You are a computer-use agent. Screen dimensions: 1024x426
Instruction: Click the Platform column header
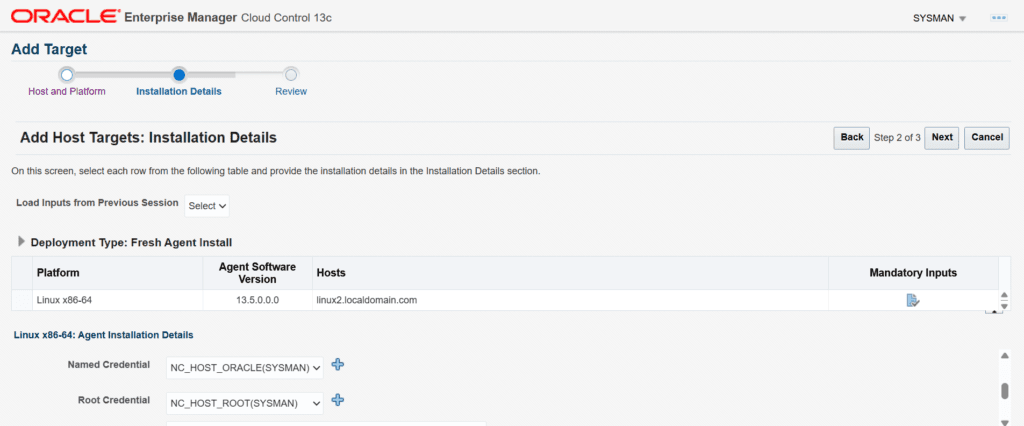(118, 272)
